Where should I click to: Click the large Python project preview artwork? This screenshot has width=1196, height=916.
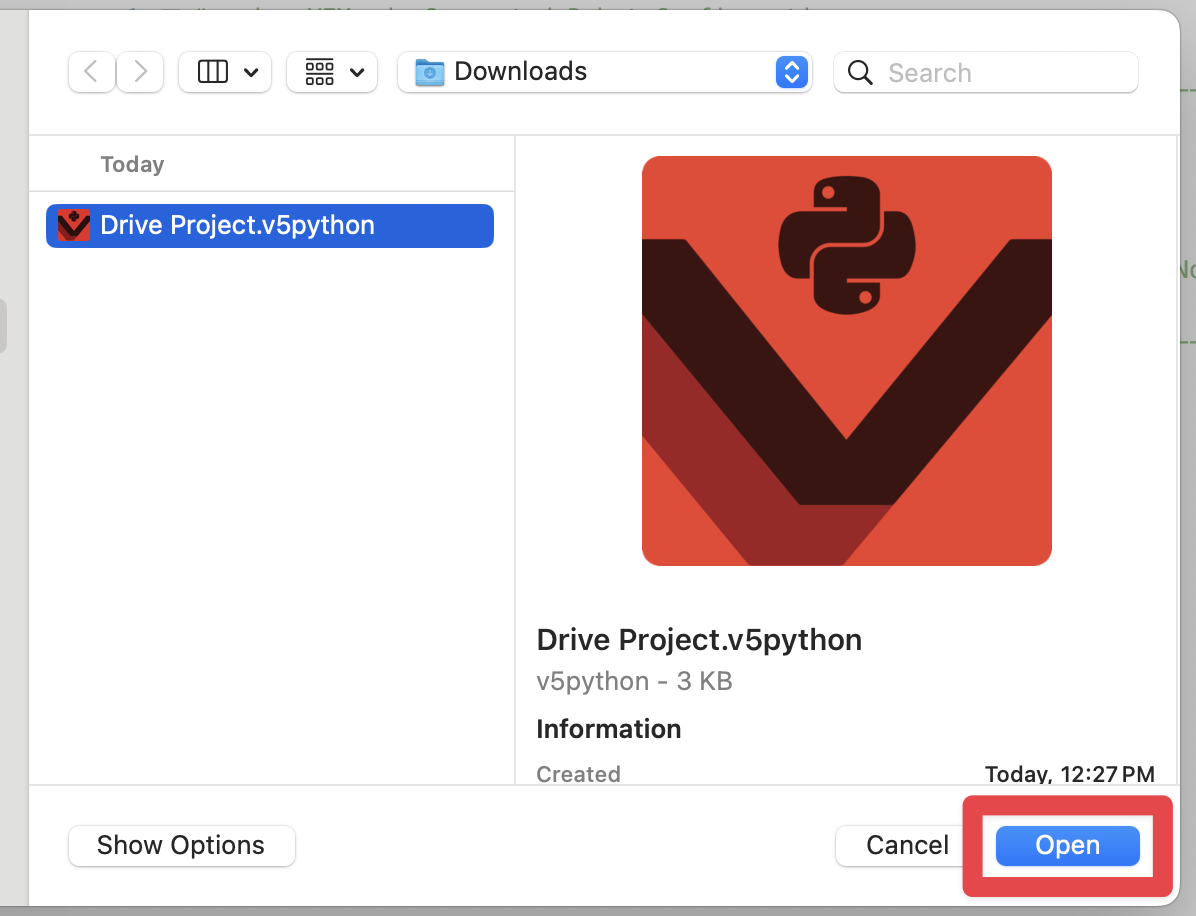846,359
